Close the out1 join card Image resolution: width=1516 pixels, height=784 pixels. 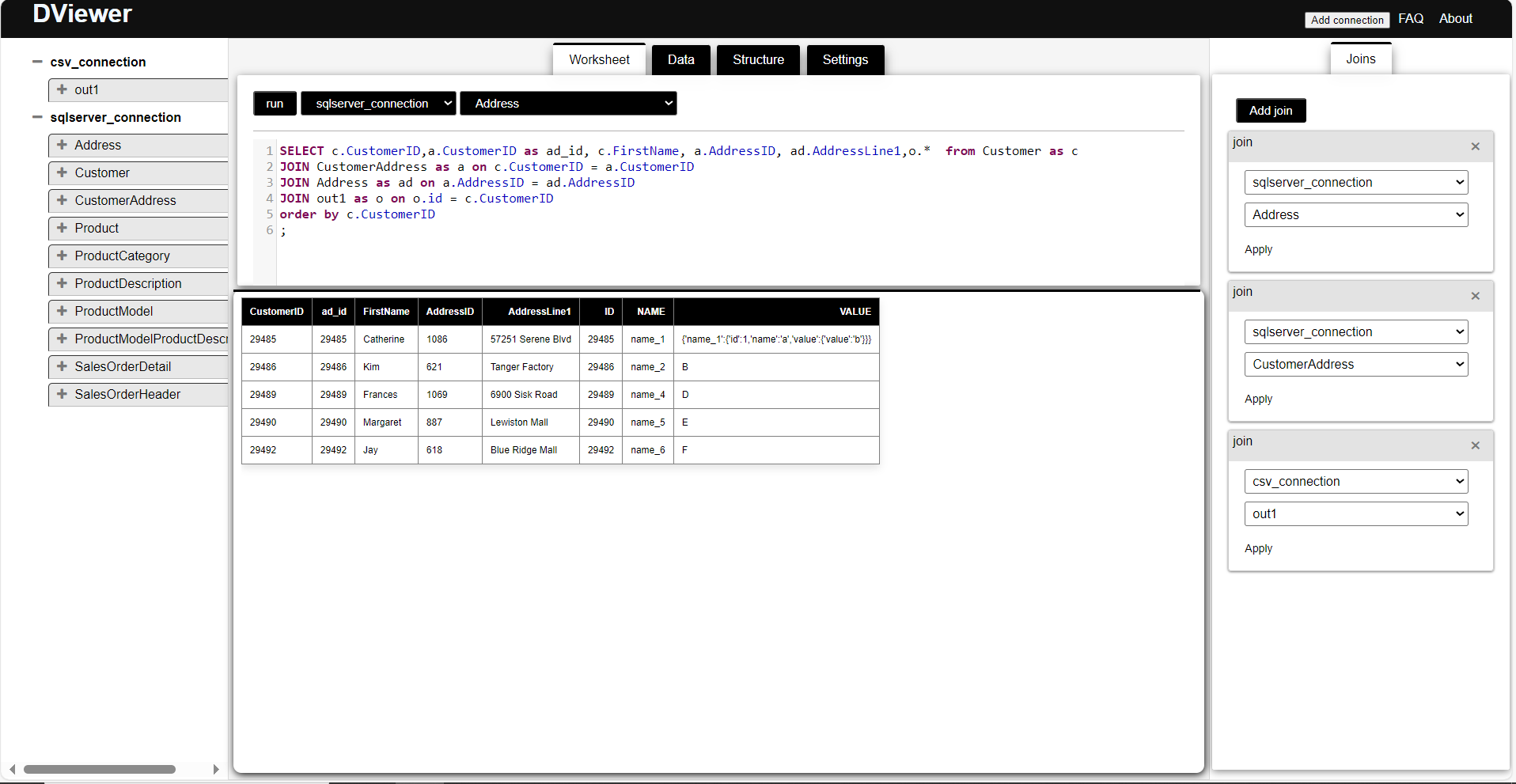(1475, 445)
